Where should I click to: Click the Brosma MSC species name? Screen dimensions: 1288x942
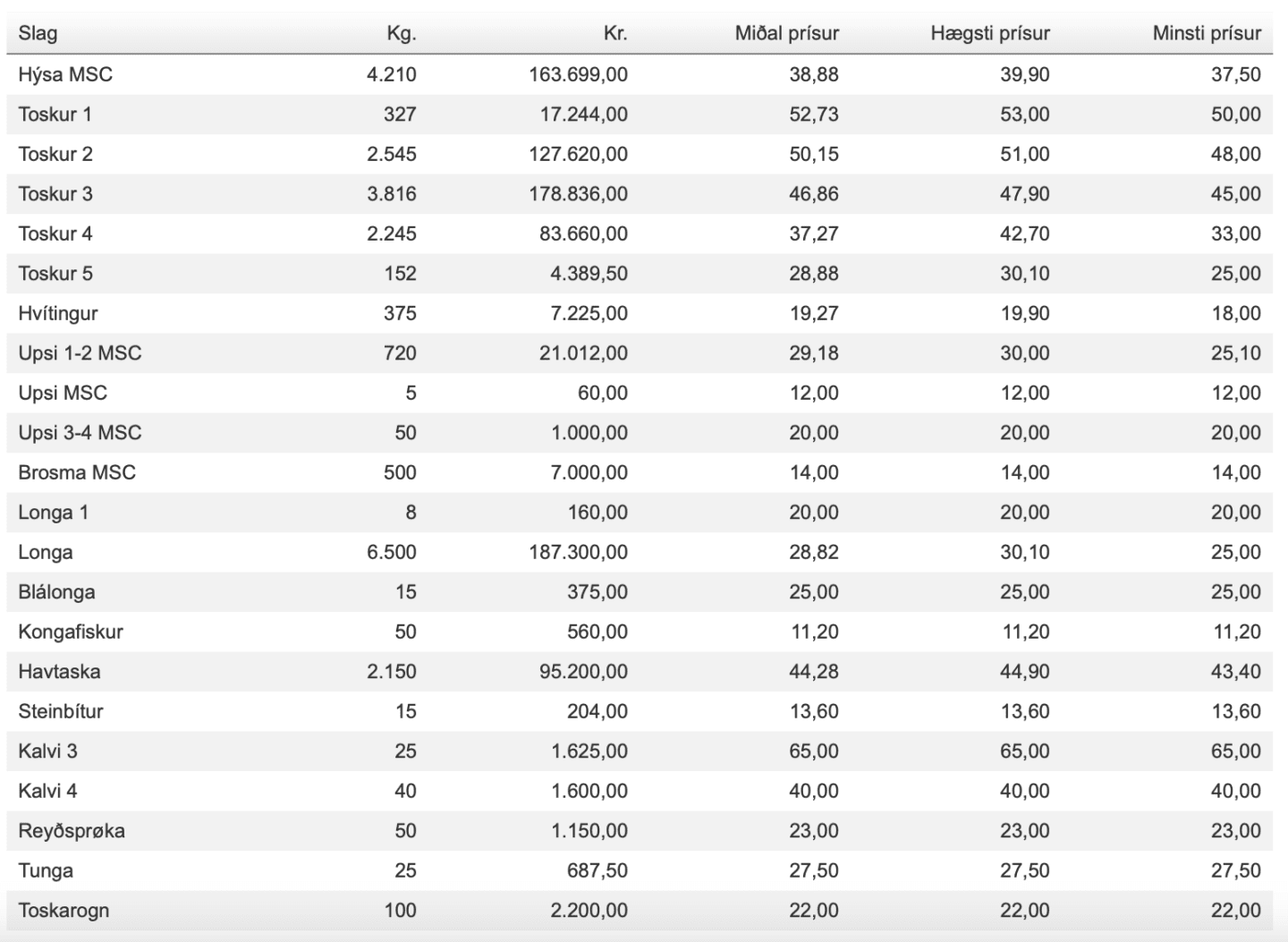click(x=77, y=472)
